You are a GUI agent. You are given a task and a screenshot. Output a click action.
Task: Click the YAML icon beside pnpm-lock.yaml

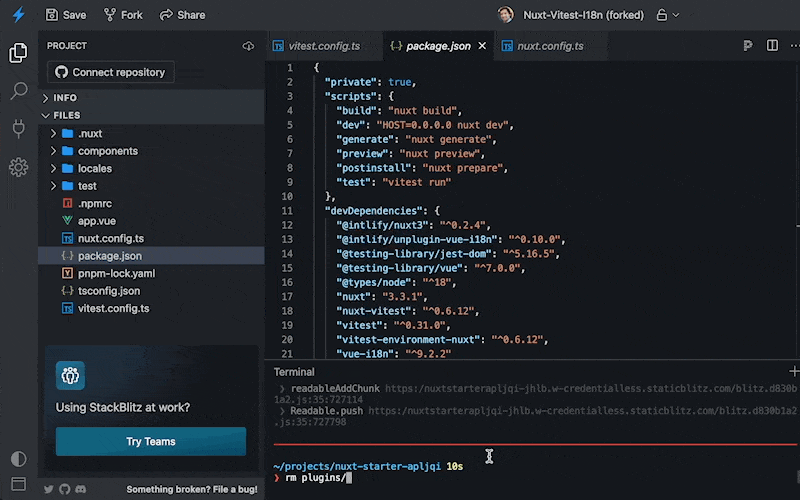pos(67,273)
